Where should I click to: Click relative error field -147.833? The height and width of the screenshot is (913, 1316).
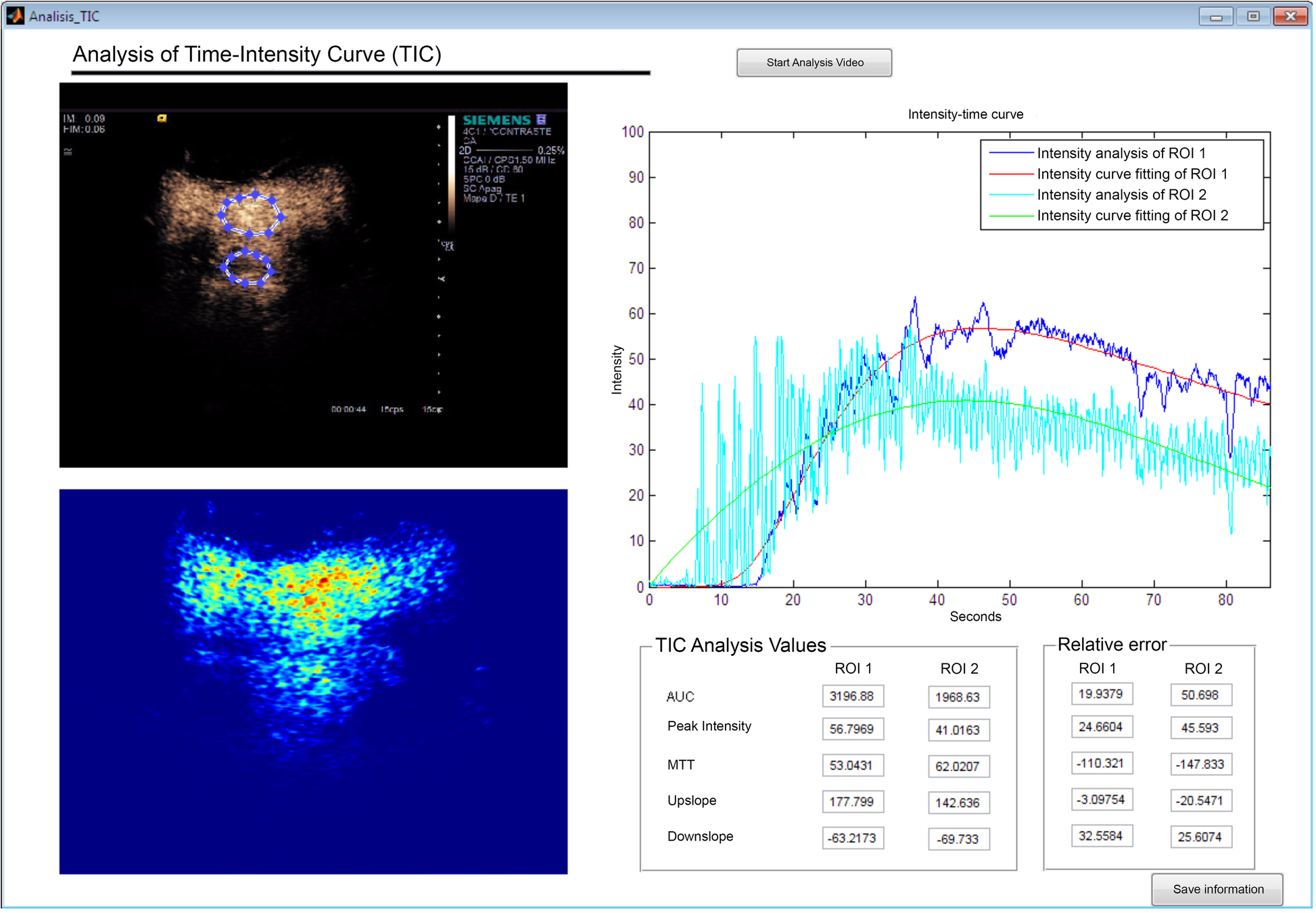coord(1200,764)
